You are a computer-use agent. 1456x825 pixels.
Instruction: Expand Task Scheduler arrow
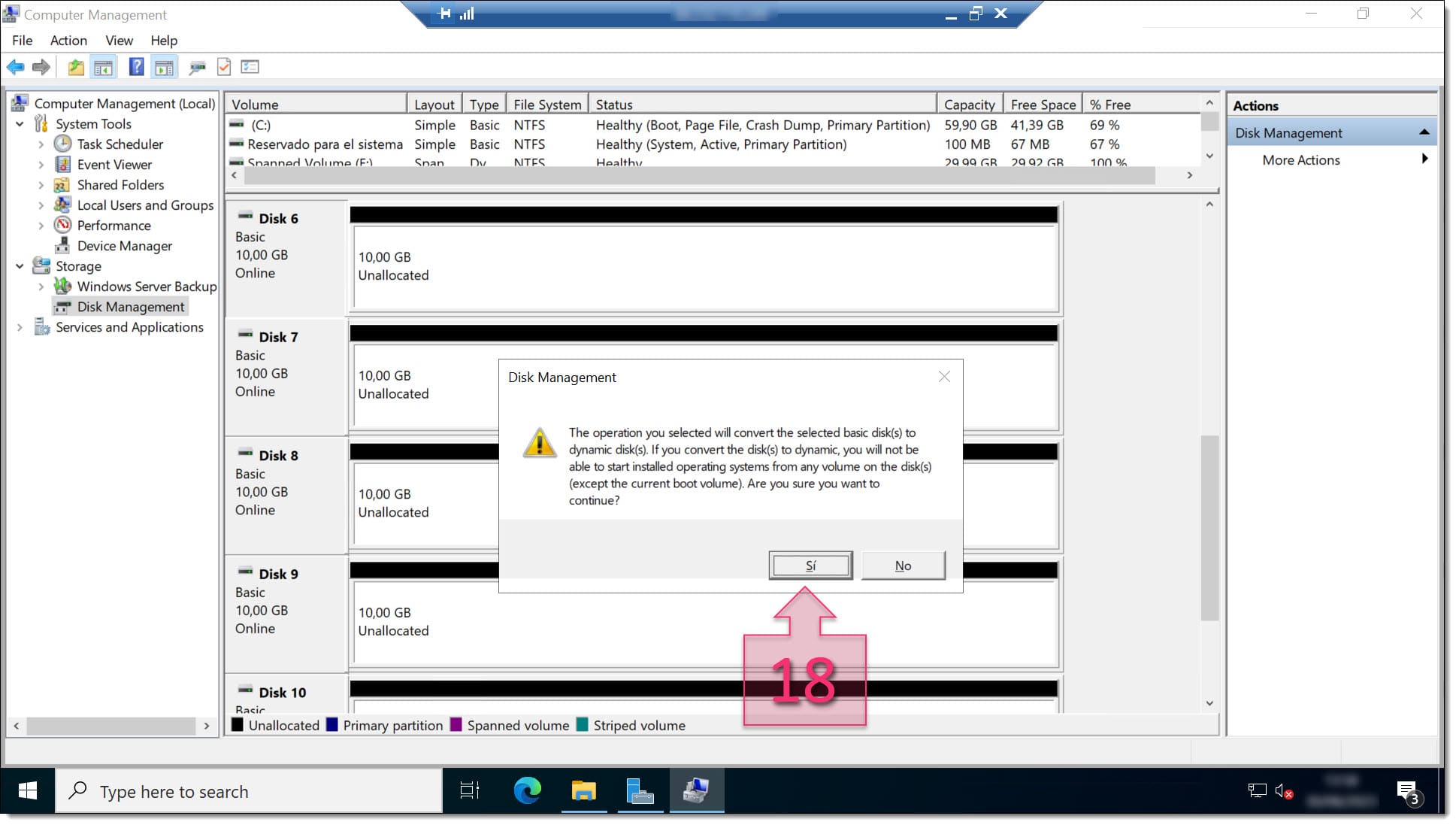pyautogui.click(x=41, y=144)
